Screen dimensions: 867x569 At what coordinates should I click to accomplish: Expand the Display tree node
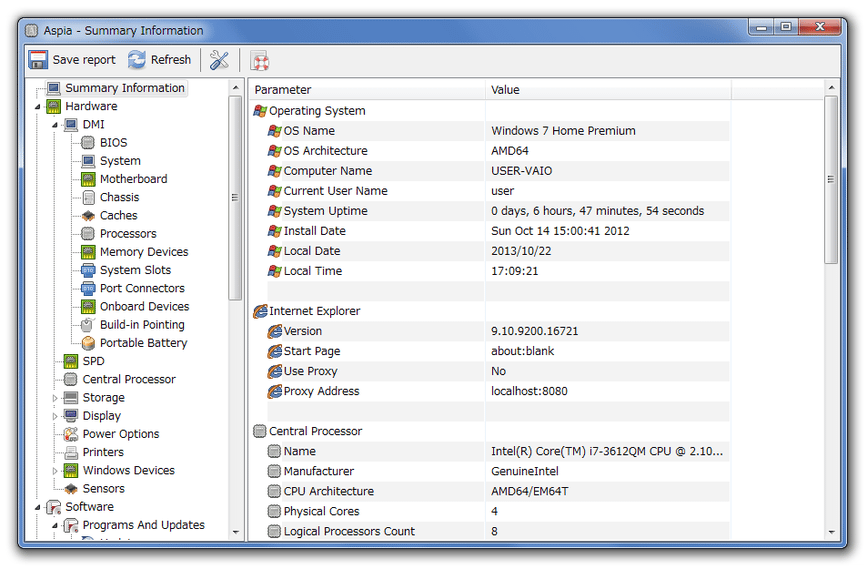(55, 416)
